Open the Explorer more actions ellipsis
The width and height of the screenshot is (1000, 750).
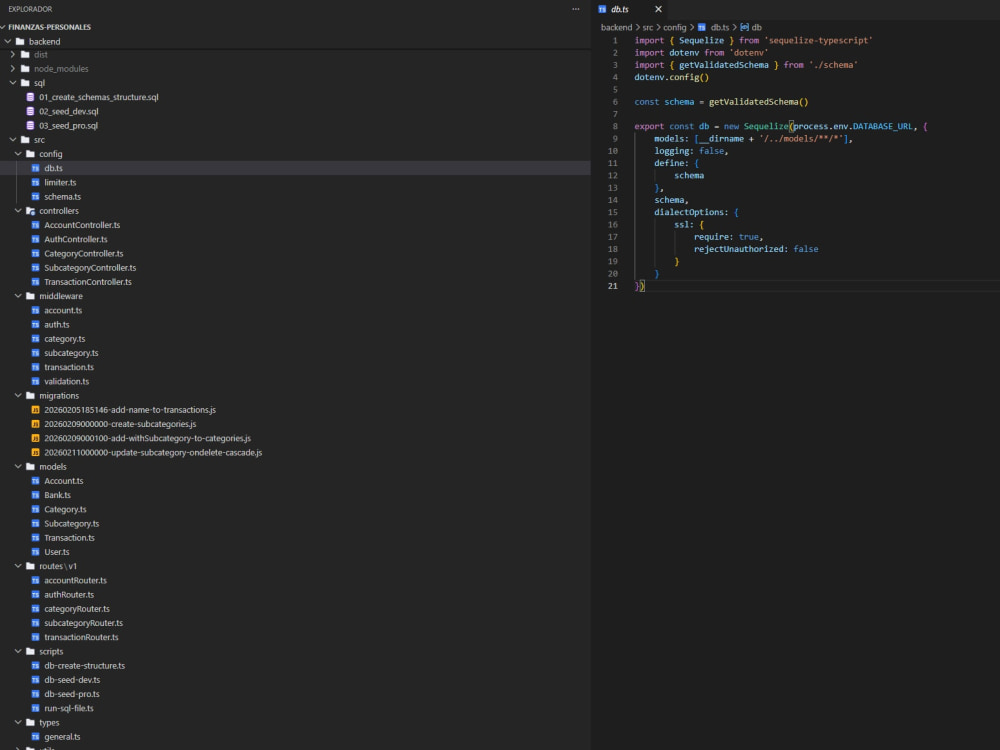575,9
